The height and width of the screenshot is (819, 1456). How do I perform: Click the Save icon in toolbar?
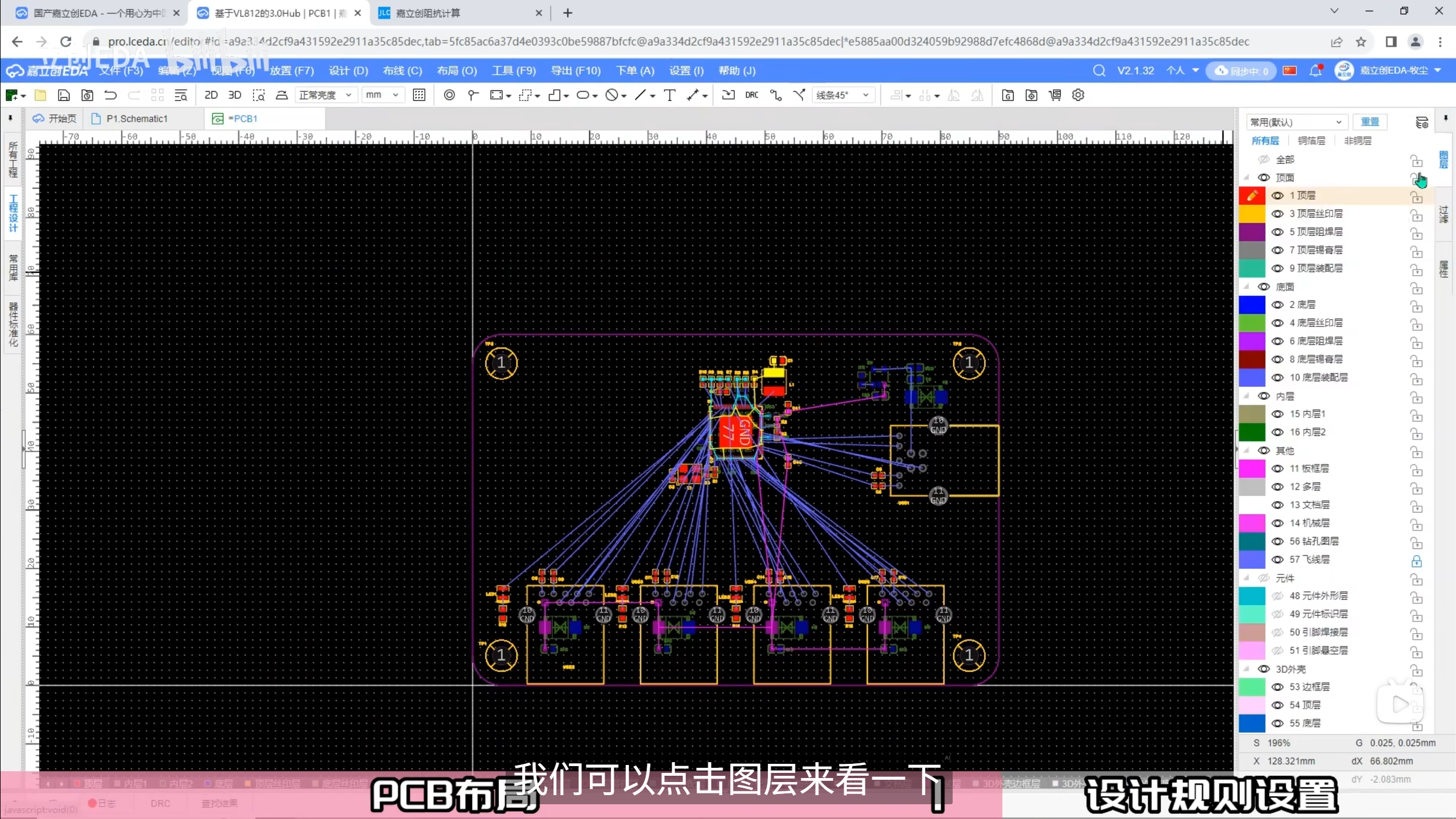64,95
